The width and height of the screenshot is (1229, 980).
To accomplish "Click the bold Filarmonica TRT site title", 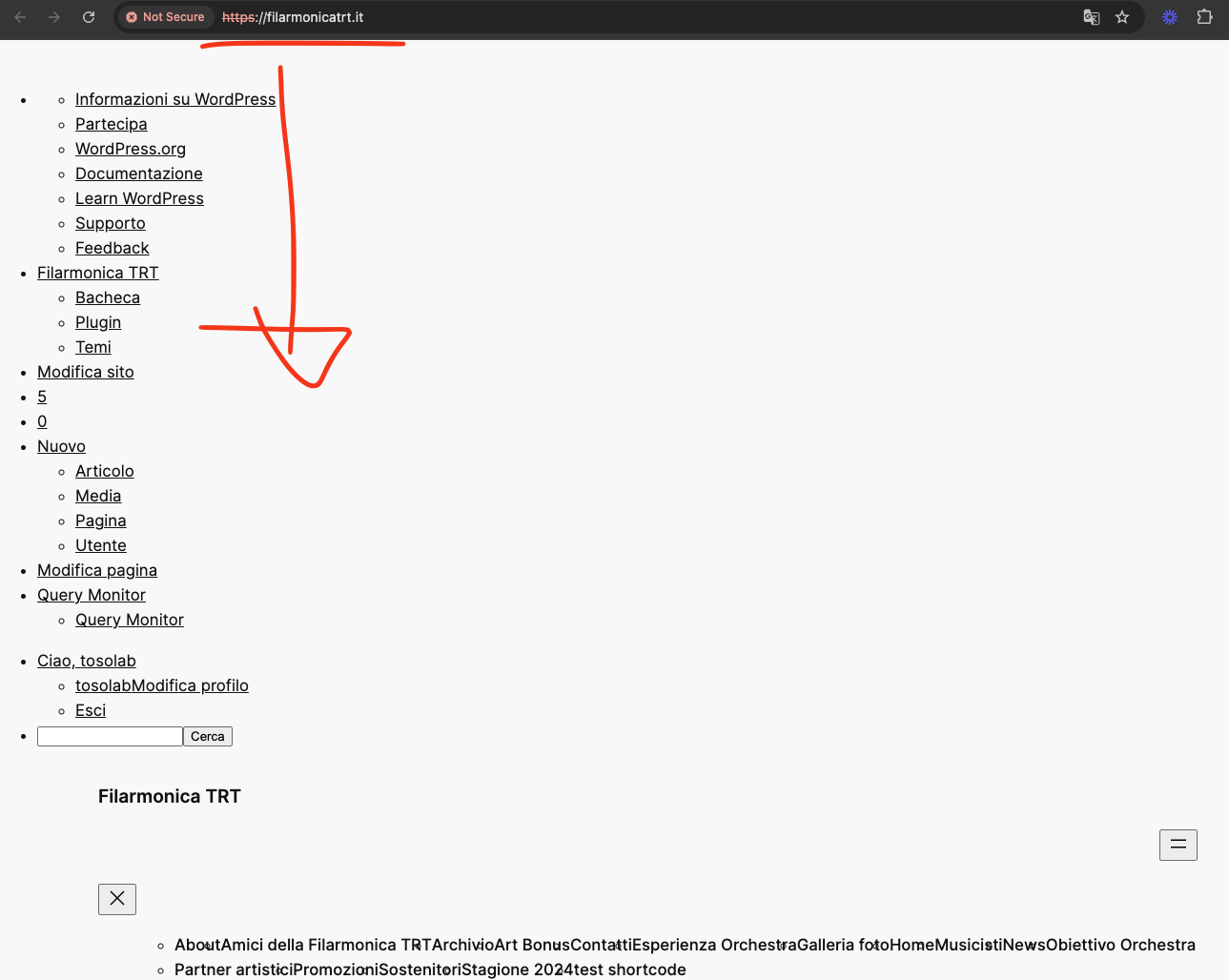I will click(170, 796).
